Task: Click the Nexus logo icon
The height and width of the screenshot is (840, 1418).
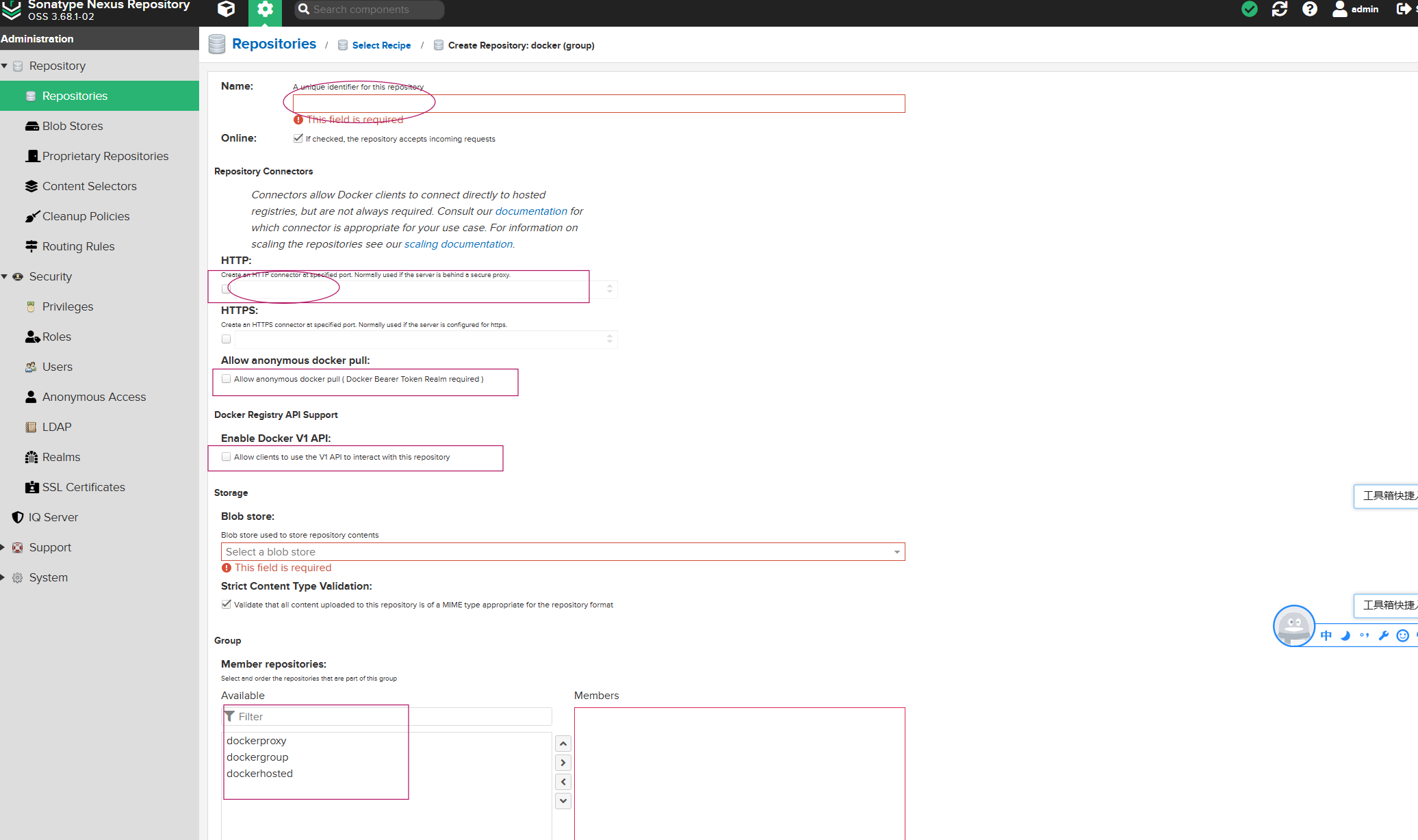Action: coord(12,10)
